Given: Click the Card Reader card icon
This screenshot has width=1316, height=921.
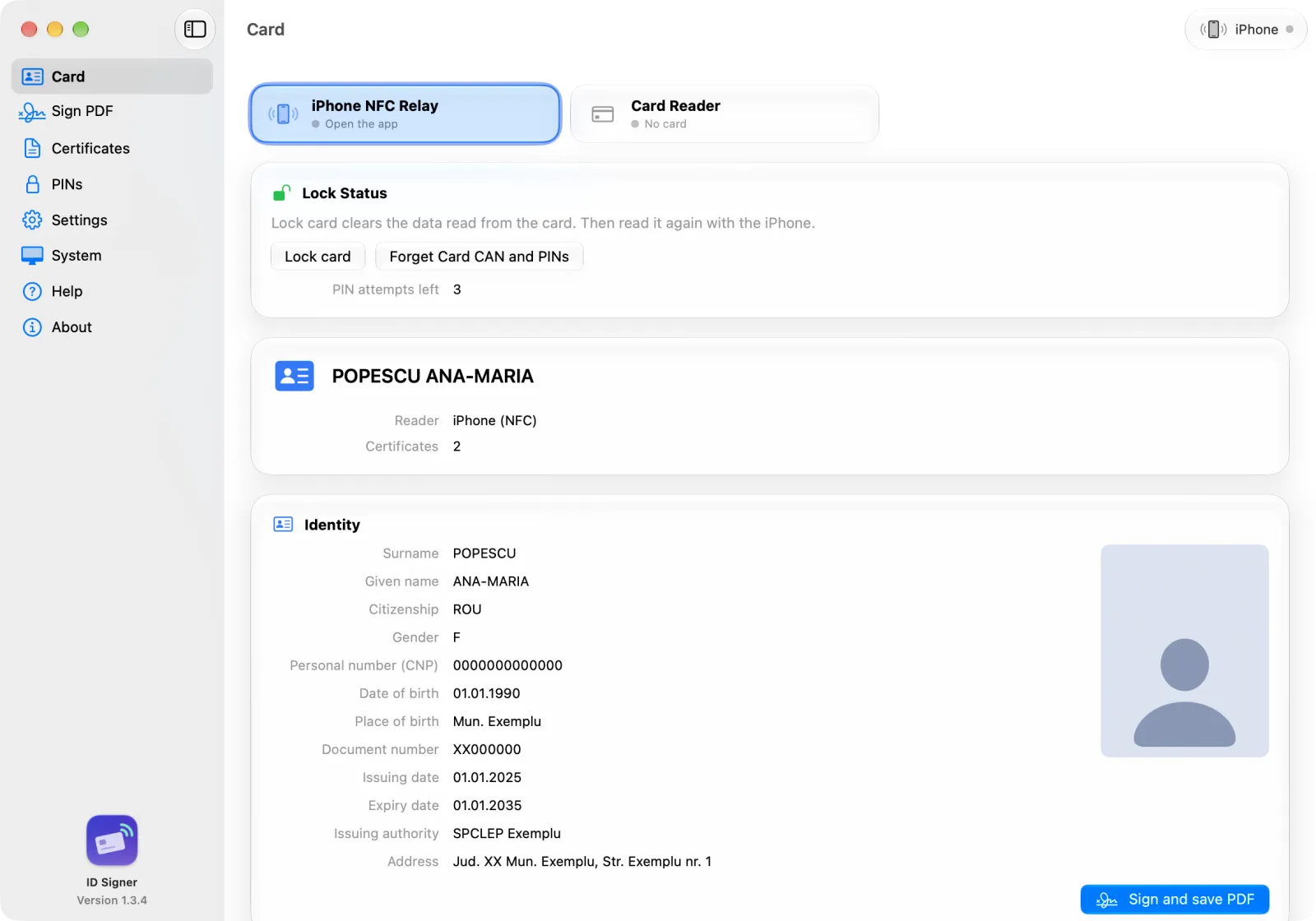Looking at the screenshot, I should click(603, 114).
